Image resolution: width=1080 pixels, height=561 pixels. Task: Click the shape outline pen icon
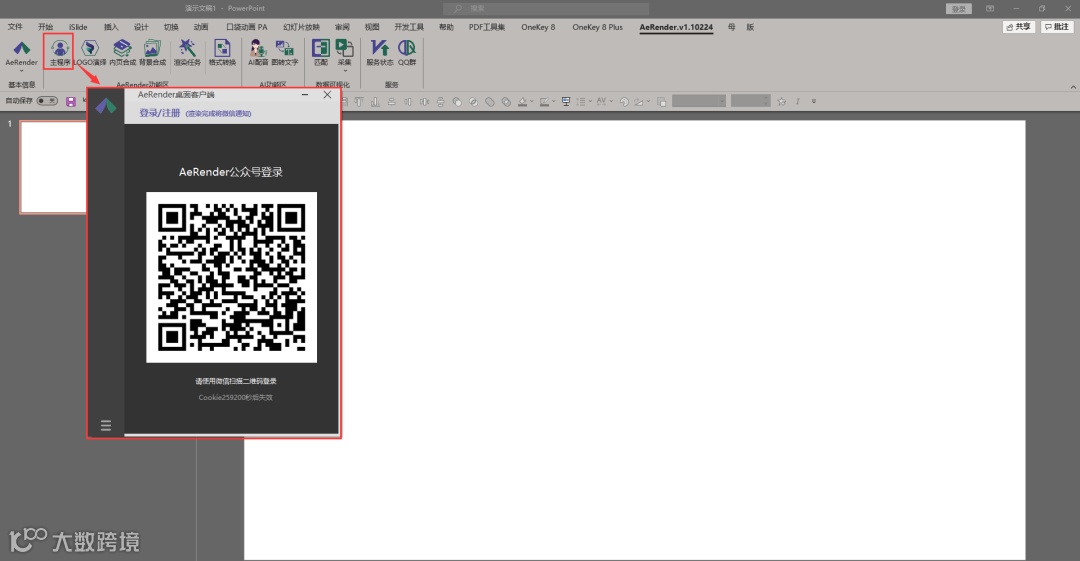click(x=544, y=101)
